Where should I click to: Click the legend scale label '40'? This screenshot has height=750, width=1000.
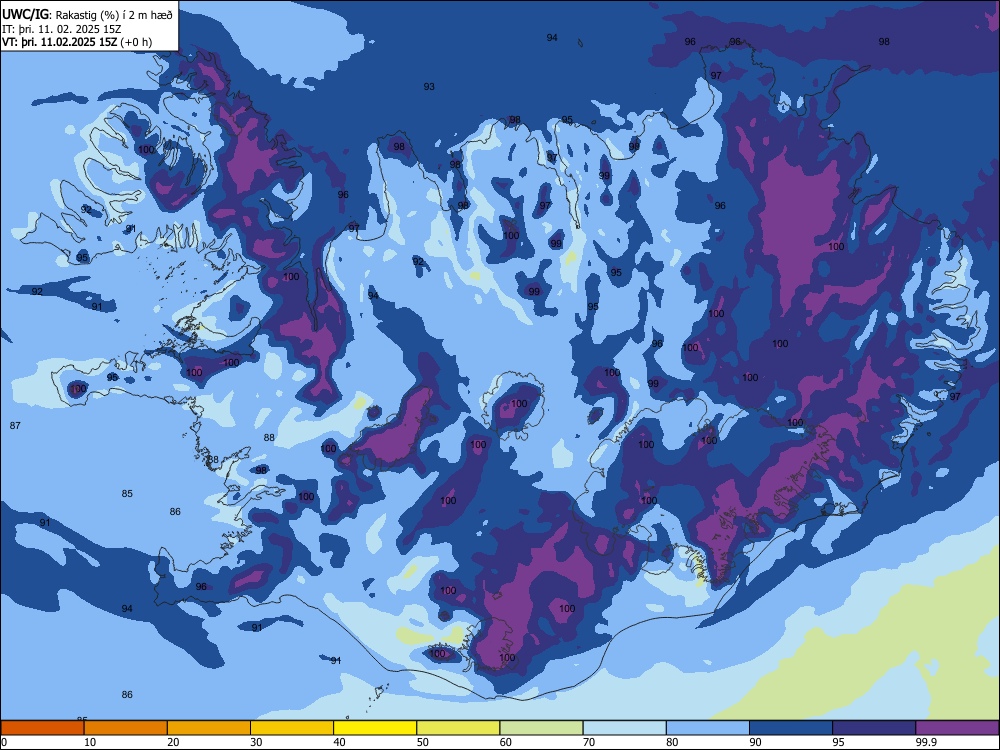coord(339,742)
